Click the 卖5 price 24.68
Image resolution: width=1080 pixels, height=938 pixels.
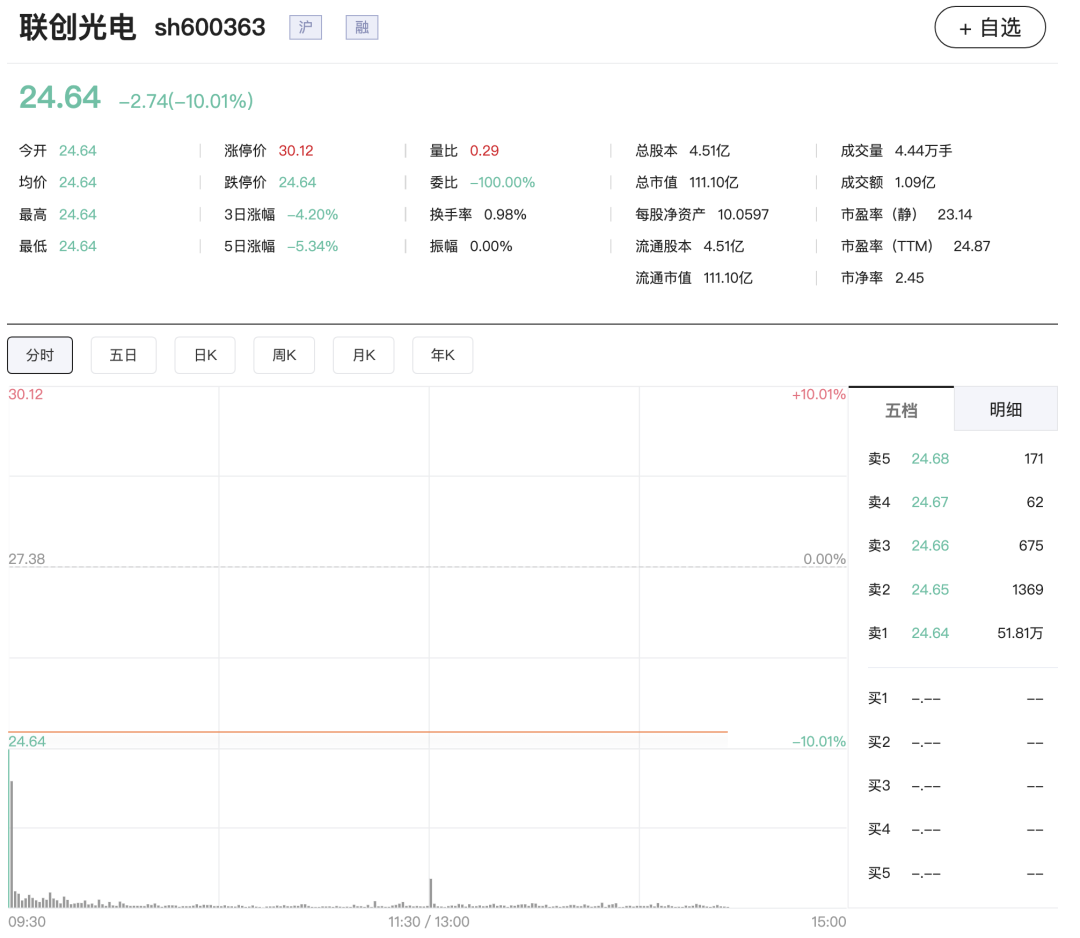(x=930, y=459)
